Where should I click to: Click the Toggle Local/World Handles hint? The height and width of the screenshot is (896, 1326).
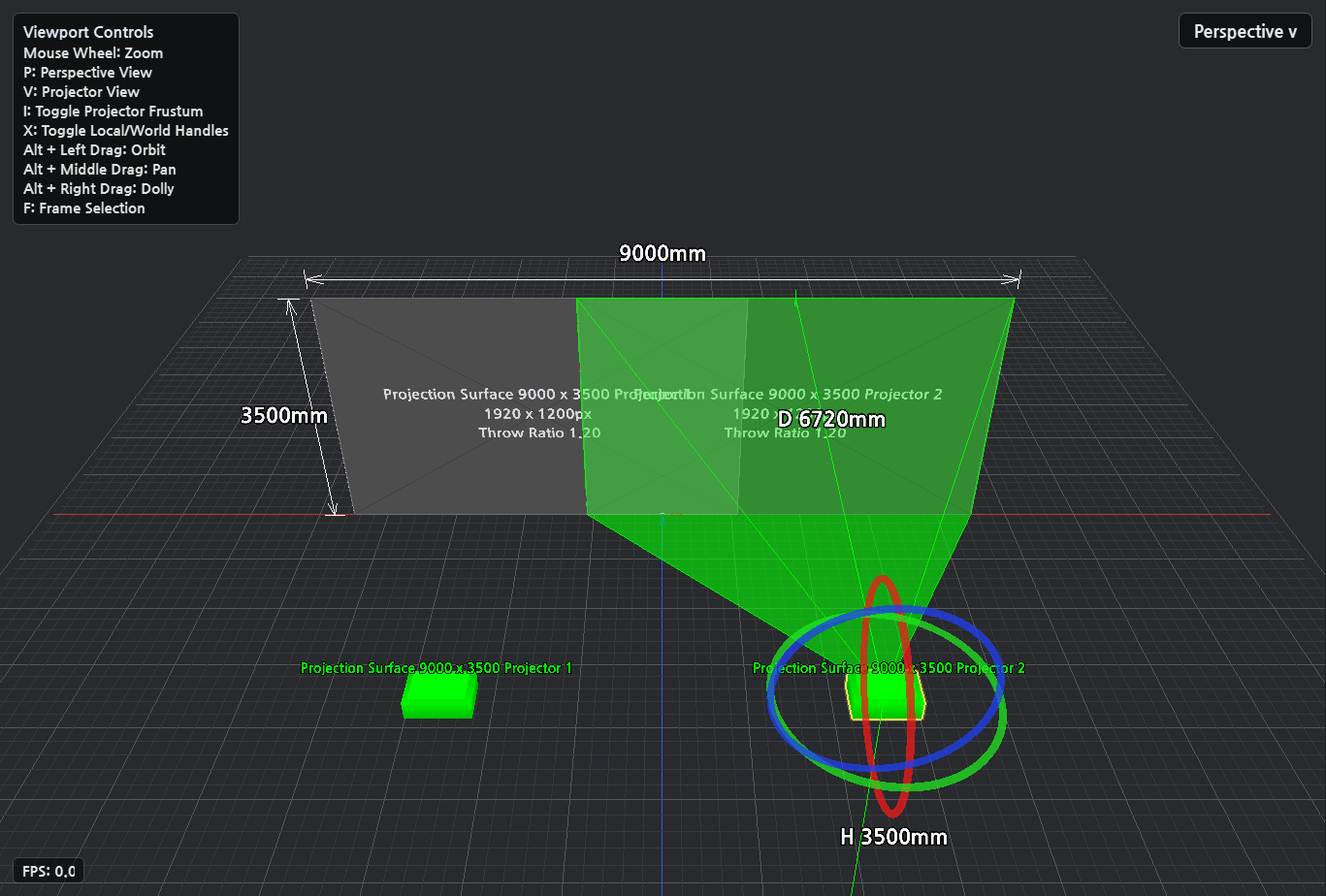pyautogui.click(x=126, y=130)
